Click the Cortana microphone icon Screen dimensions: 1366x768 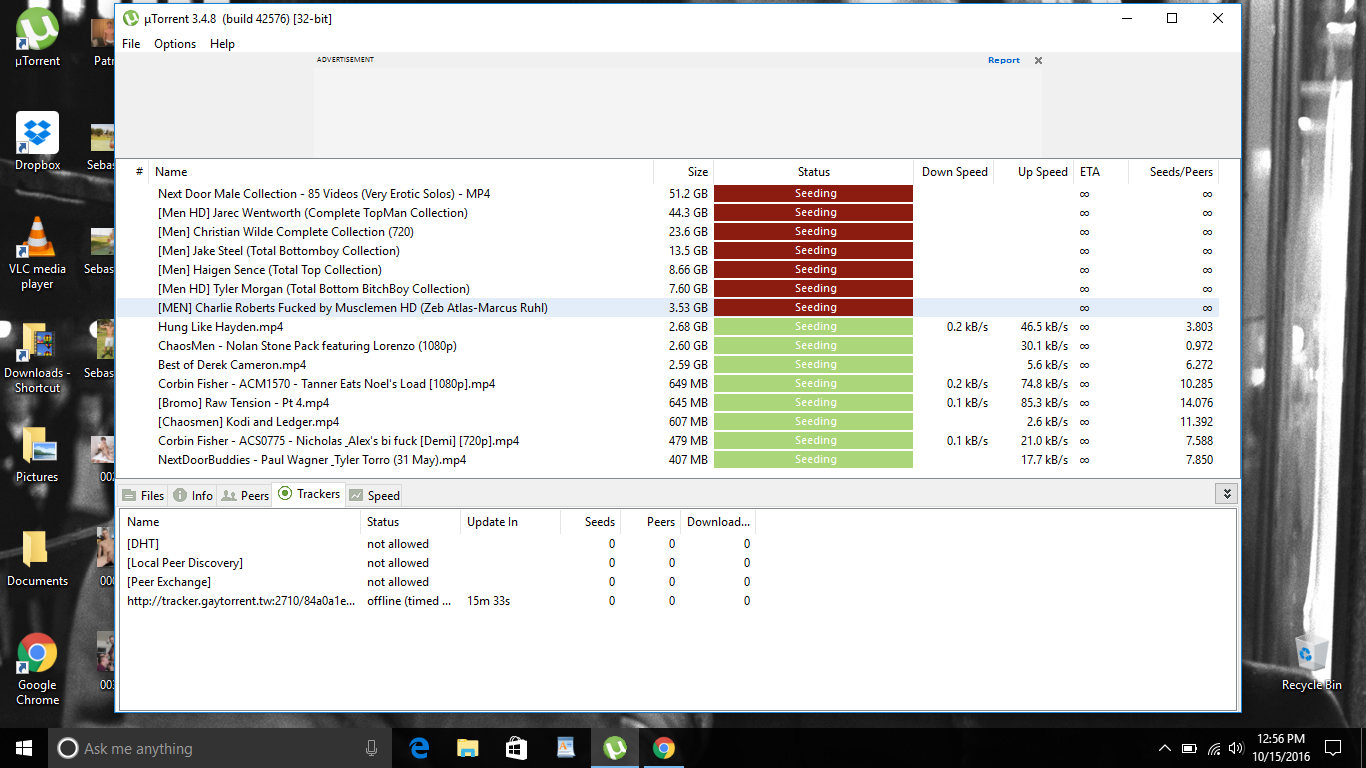[x=372, y=748]
